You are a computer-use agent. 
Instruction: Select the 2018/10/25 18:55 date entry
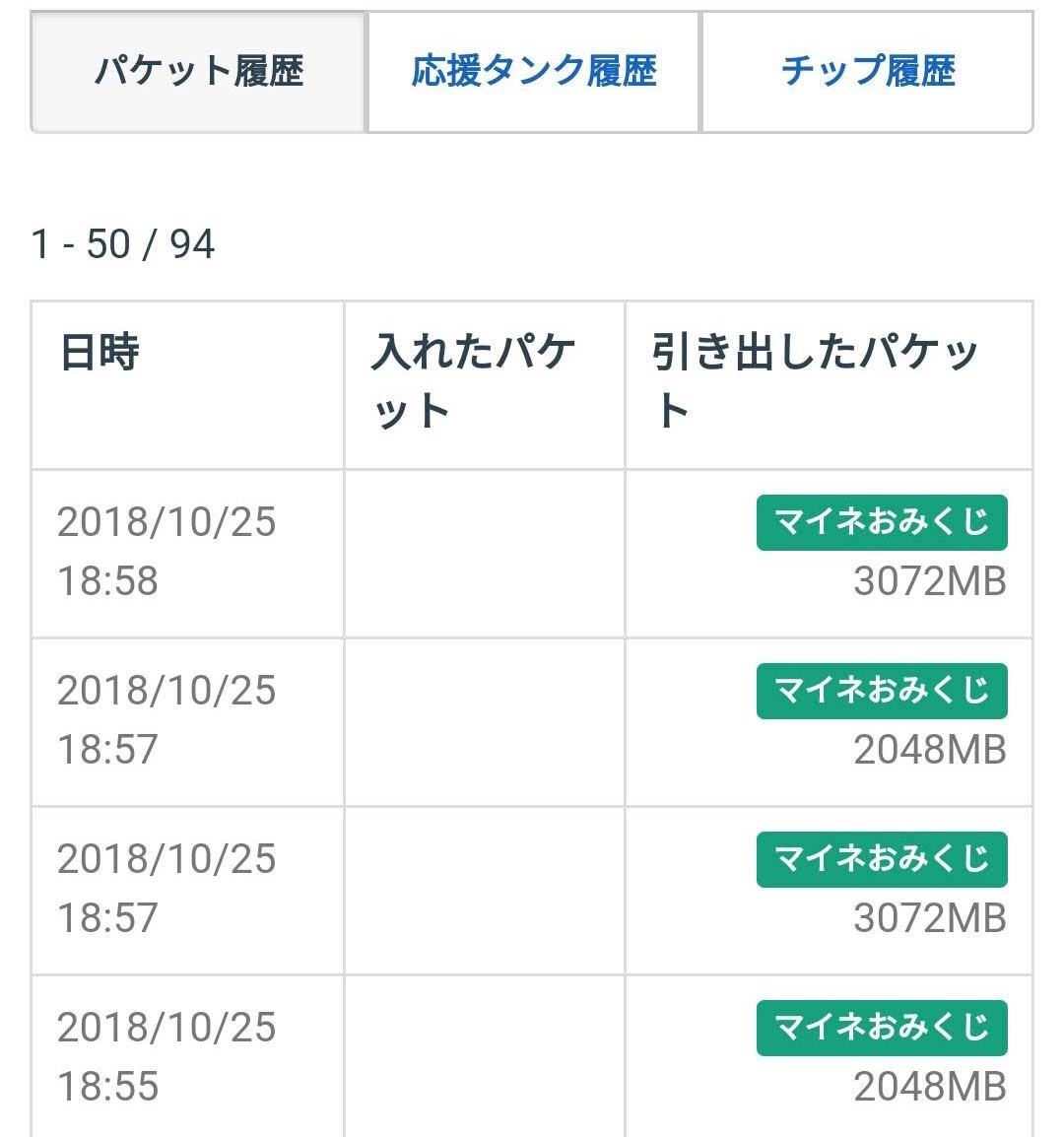tap(166, 1056)
